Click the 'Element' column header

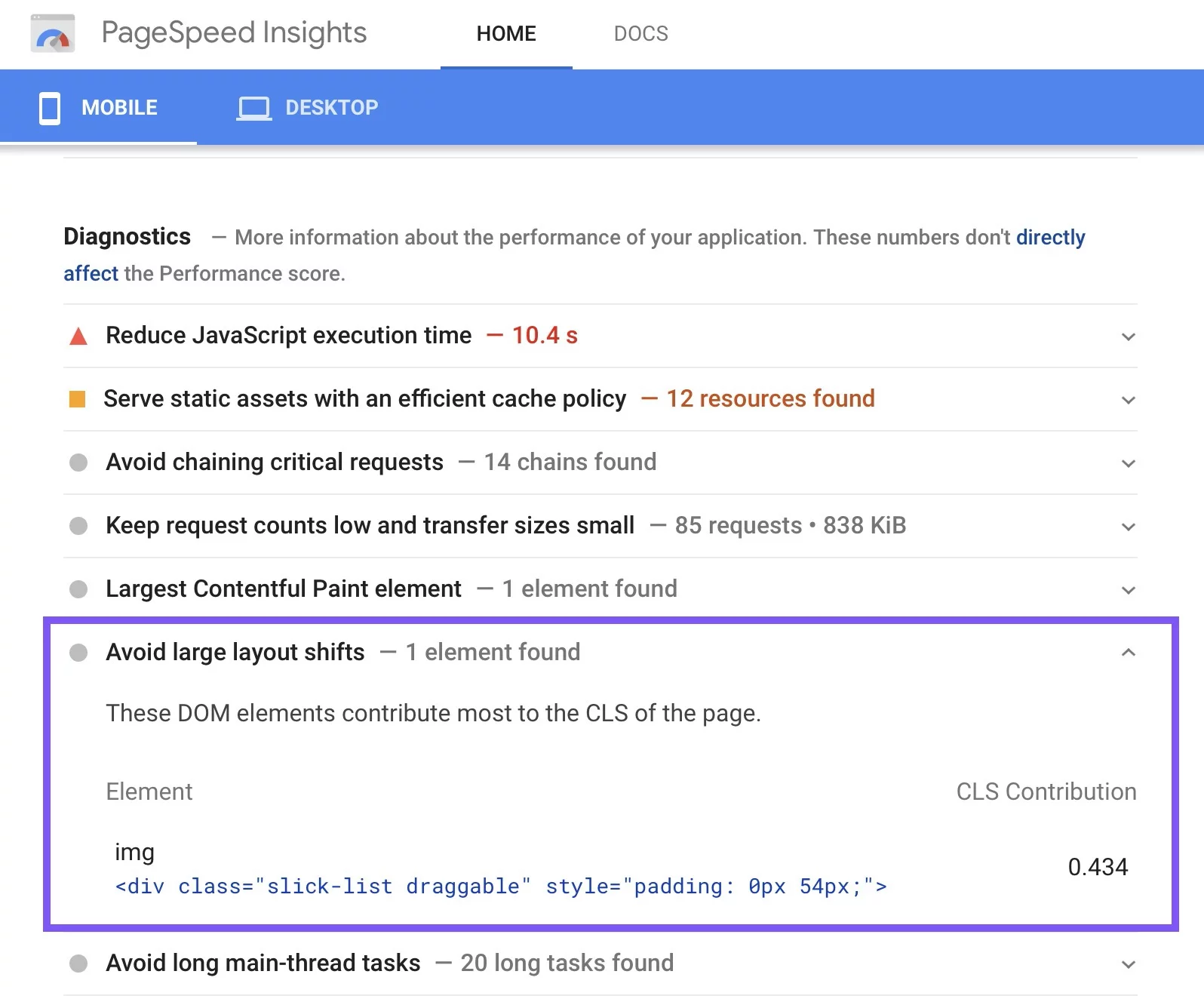coord(149,791)
